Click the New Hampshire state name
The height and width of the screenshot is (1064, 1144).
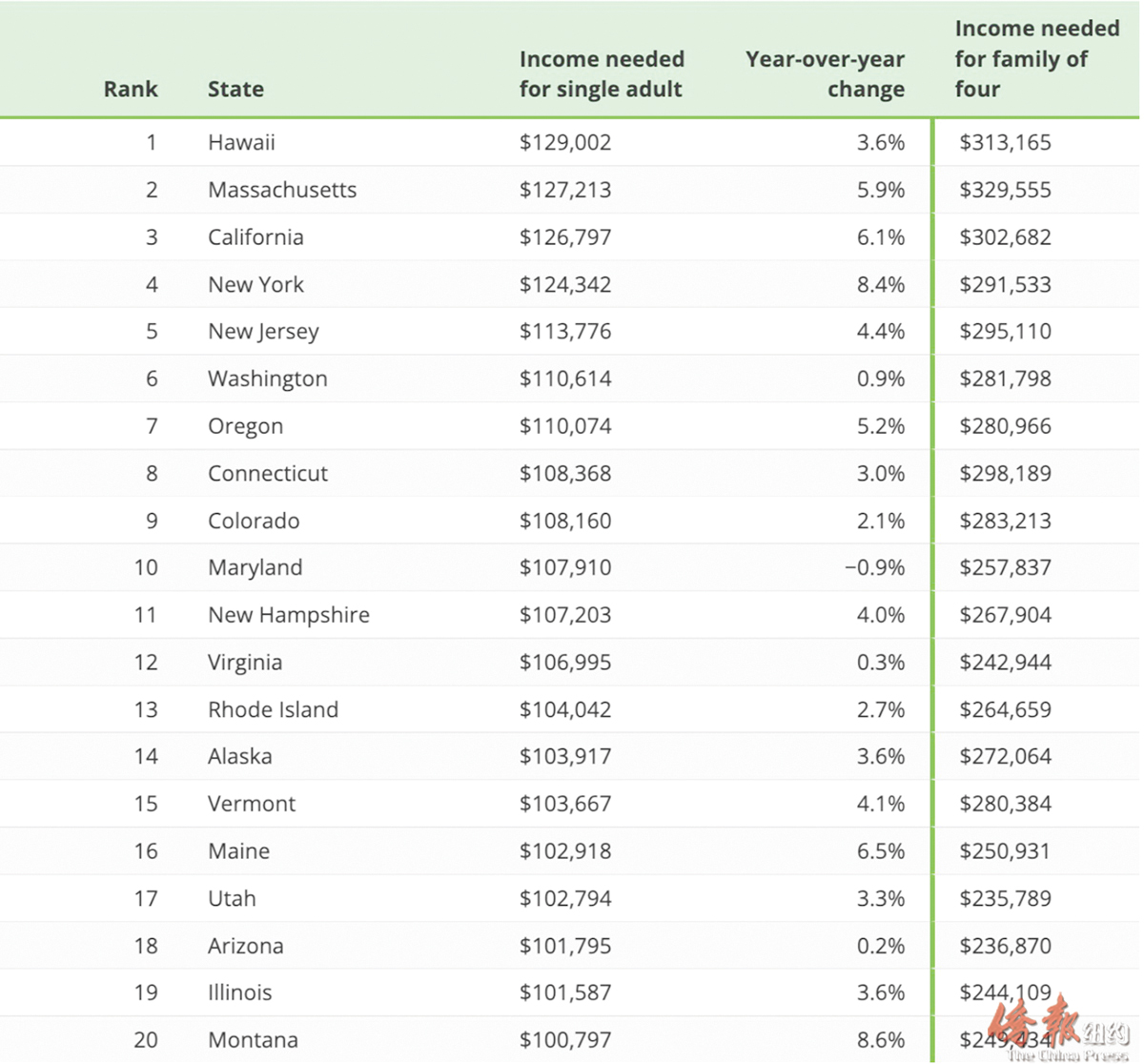289,615
